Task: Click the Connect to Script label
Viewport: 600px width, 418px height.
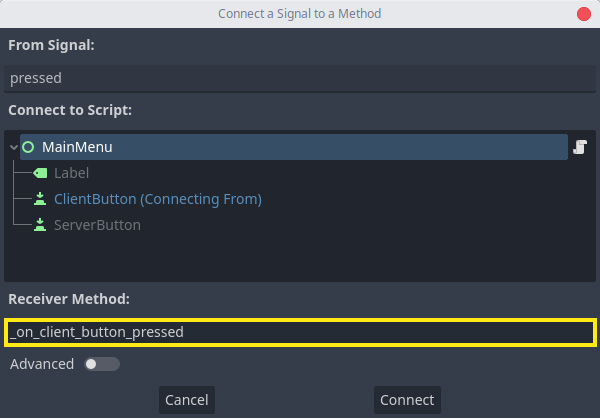Action: (x=70, y=110)
